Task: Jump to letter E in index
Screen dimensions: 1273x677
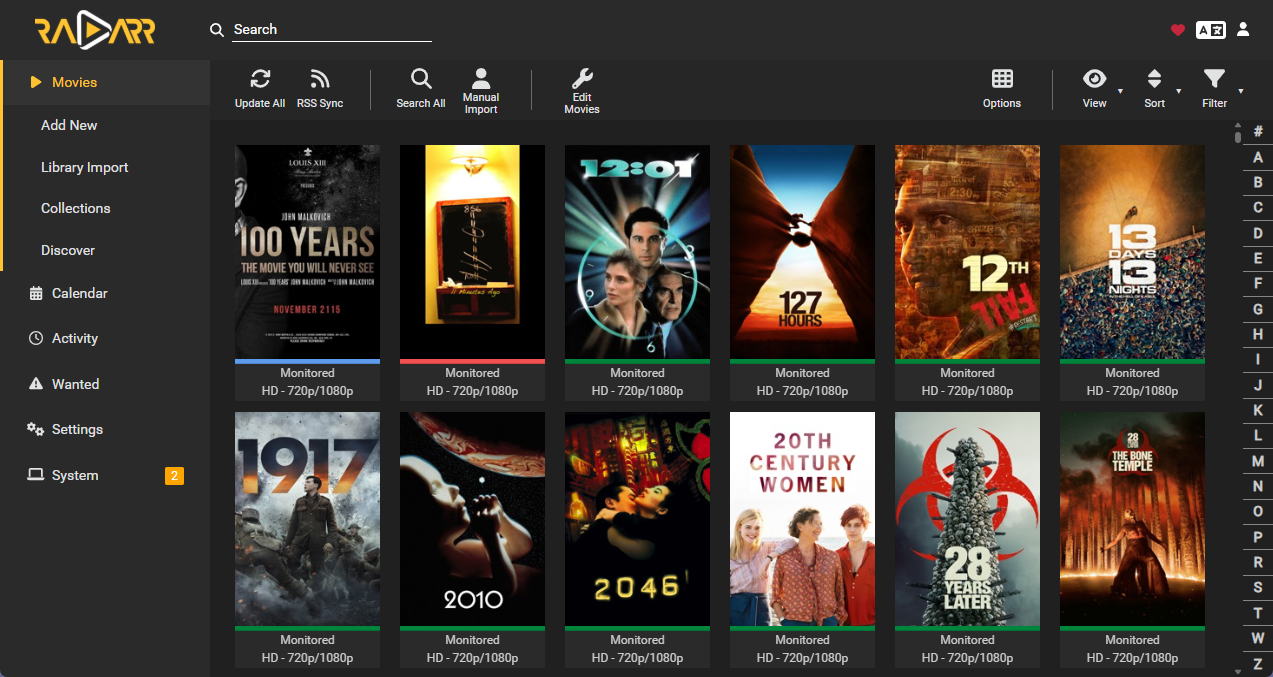Action: (x=1258, y=259)
